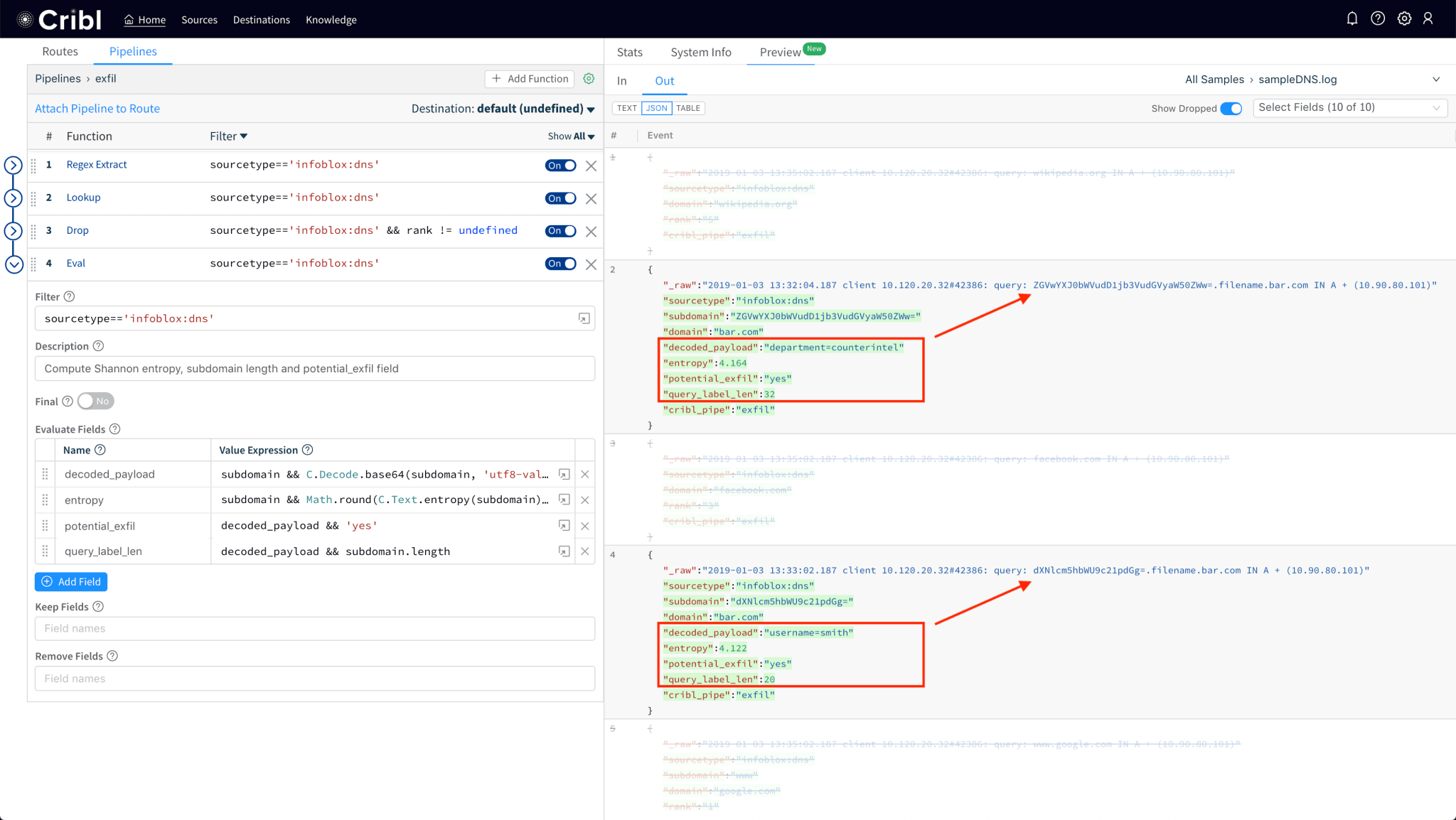Open the help question mark icon in header
This screenshot has height=820, width=1456.
tap(1378, 19)
